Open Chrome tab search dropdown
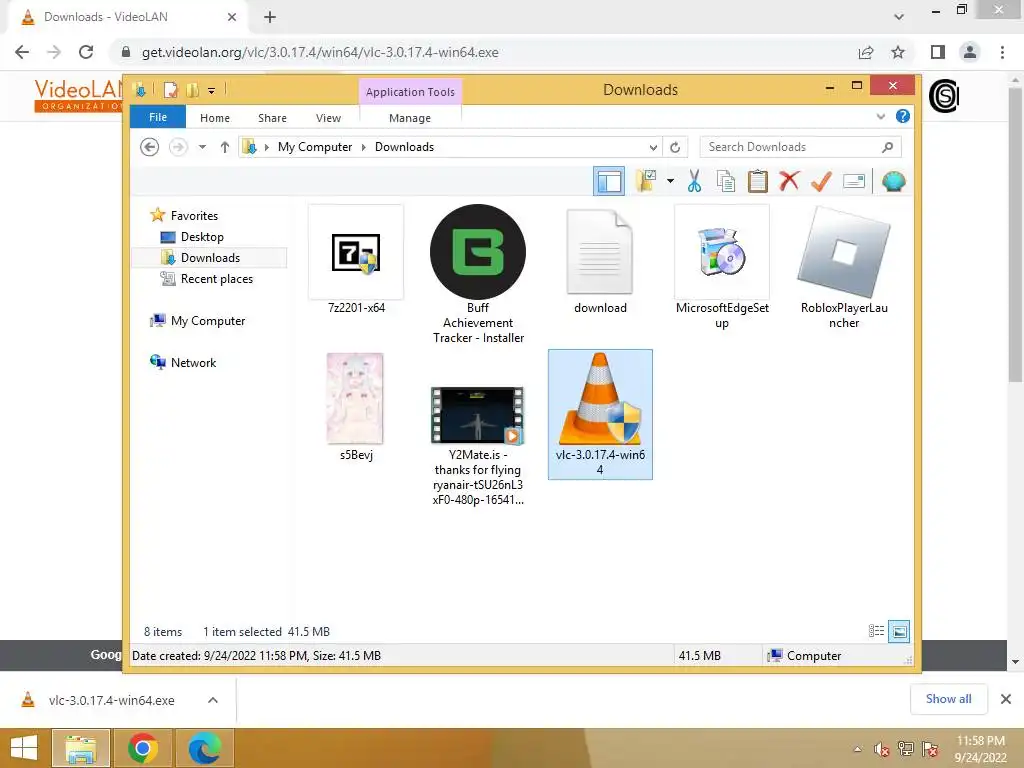The width and height of the screenshot is (1024, 768). (899, 17)
